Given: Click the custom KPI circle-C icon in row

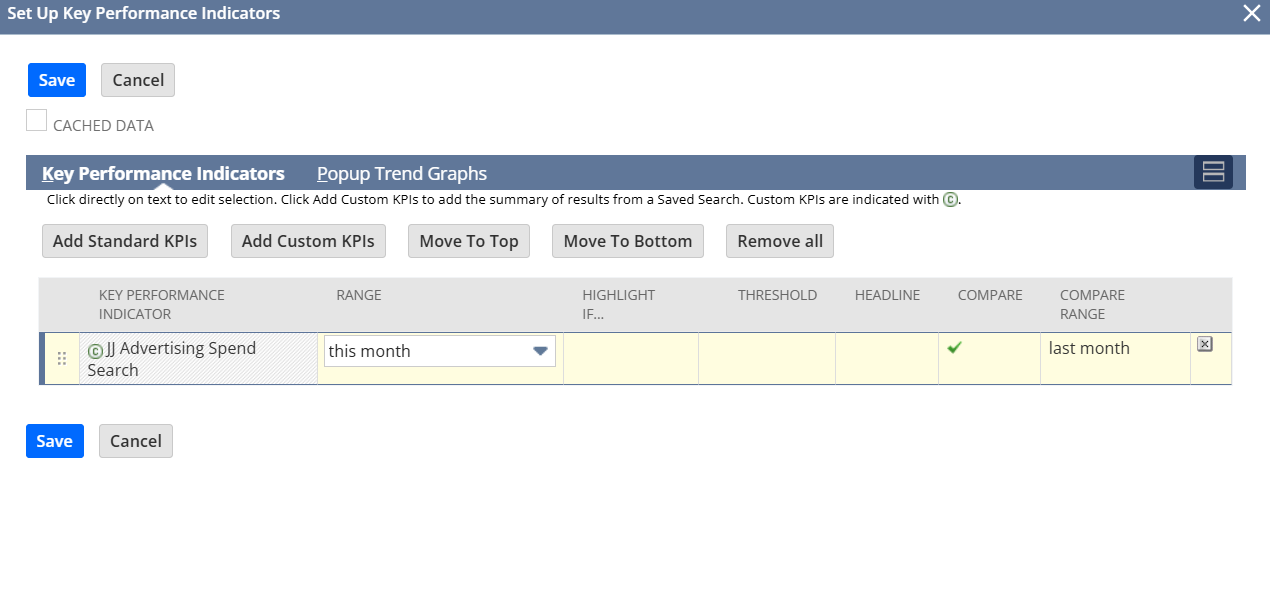Looking at the screenshot, I should [95, 350].
